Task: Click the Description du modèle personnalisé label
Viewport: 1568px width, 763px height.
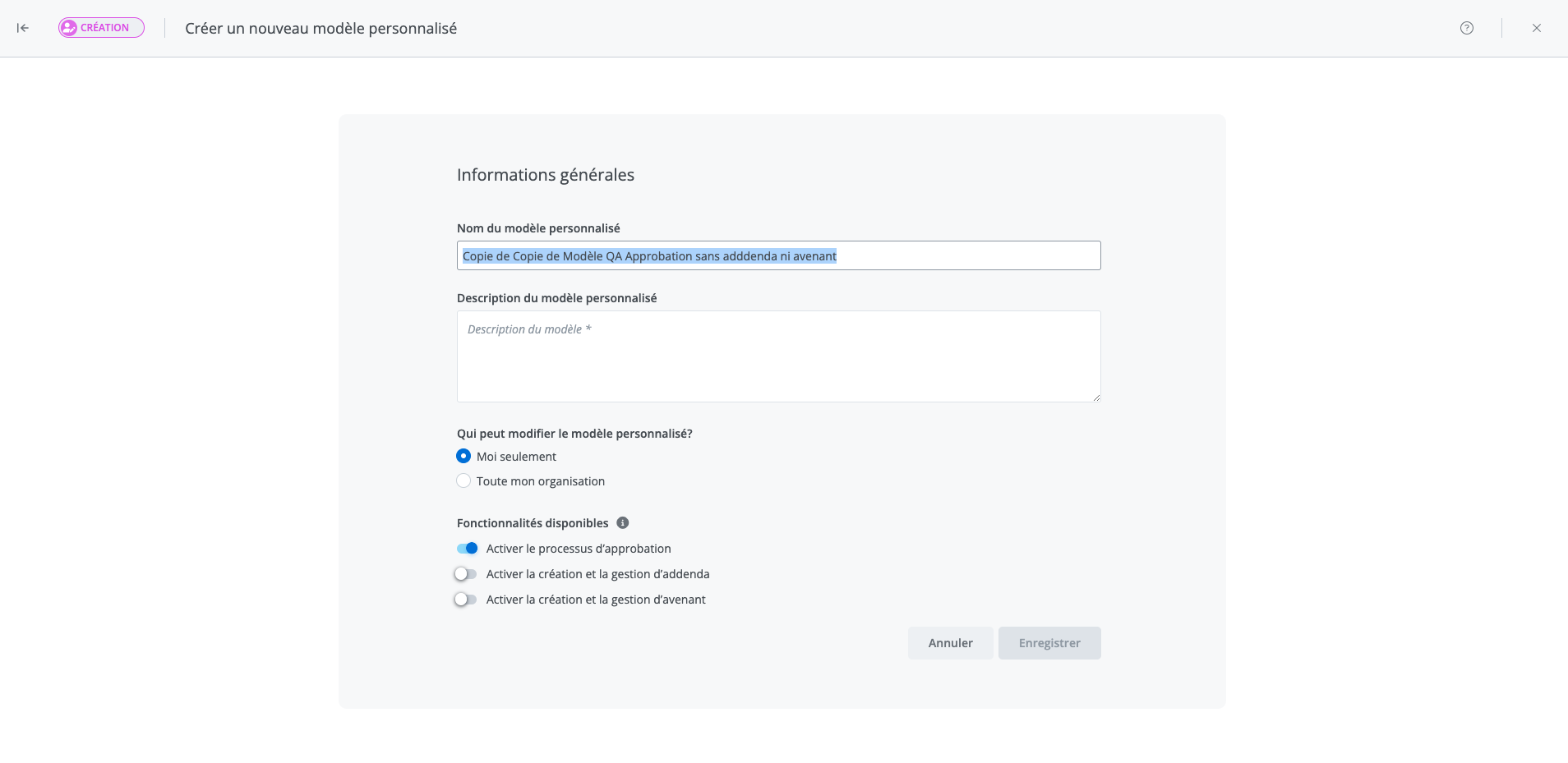Action: point(556,298)
